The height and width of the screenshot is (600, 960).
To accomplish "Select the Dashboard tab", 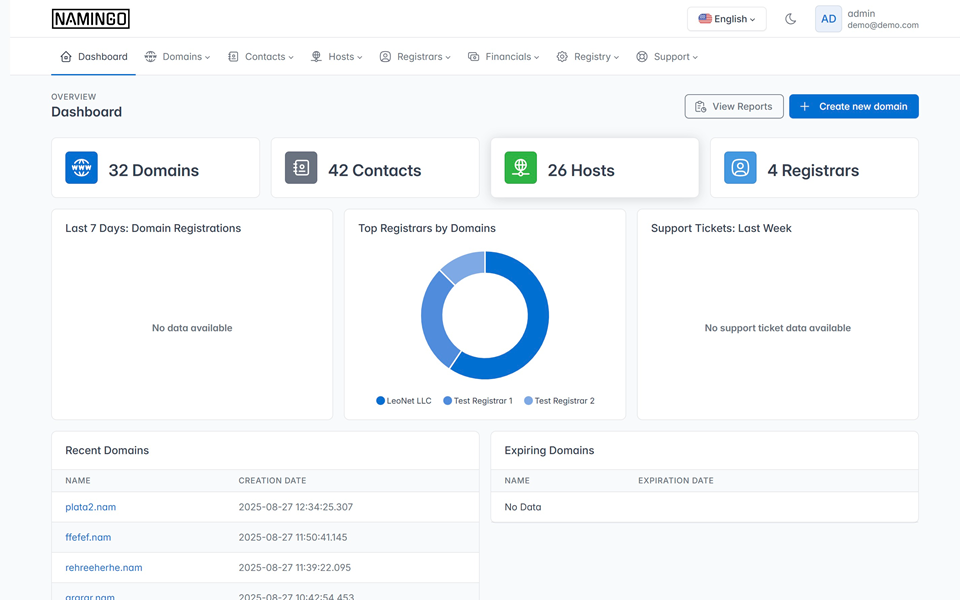I will point(94,56).
